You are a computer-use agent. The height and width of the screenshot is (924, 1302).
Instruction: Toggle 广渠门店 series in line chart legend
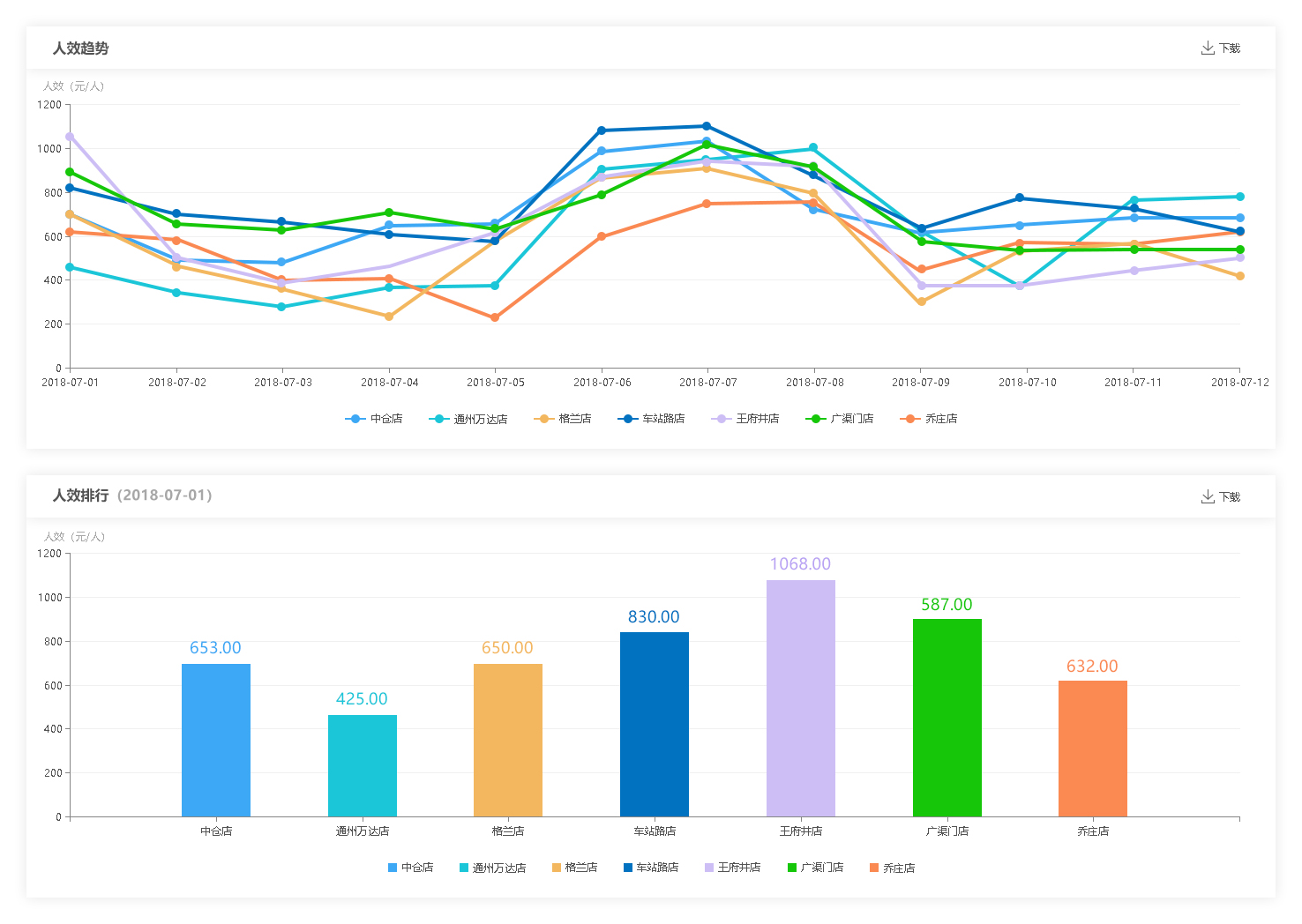840,419
